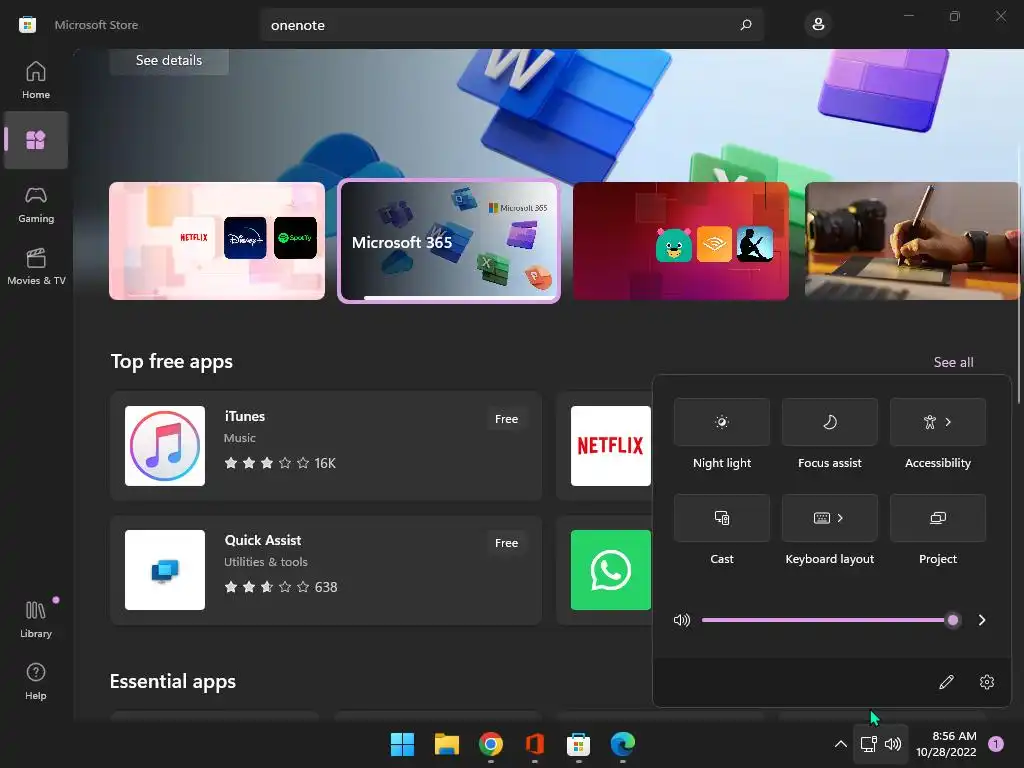This screenshot has height=768, width=1024.
Task: Open the clock and date flyout
Action: pyautogui.click(x=946, y=744)
